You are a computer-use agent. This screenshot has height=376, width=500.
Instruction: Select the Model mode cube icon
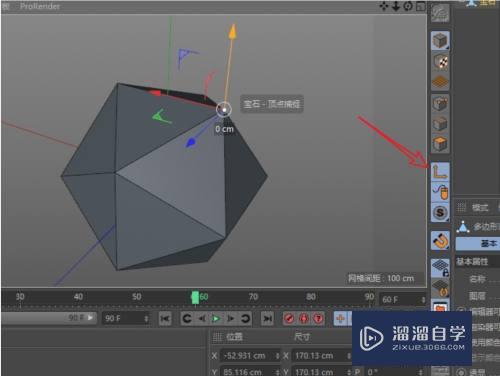coord(440,41)
